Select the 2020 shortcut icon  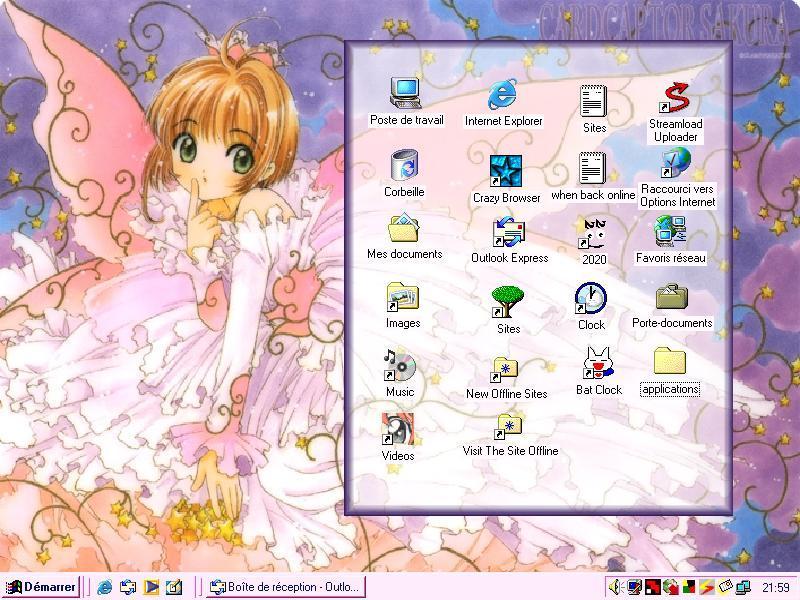[x=594, y=241]
